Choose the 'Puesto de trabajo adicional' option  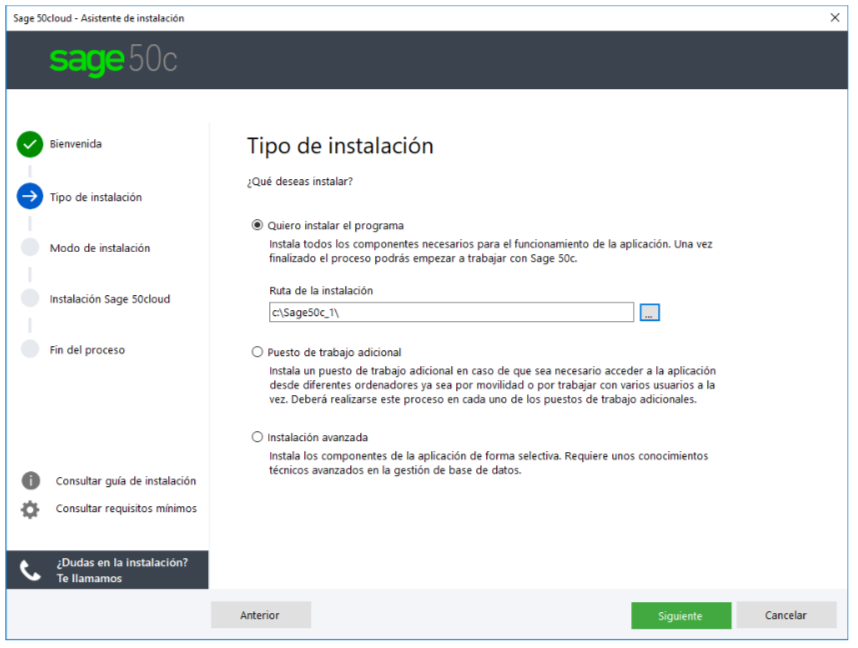click(257, 352)
